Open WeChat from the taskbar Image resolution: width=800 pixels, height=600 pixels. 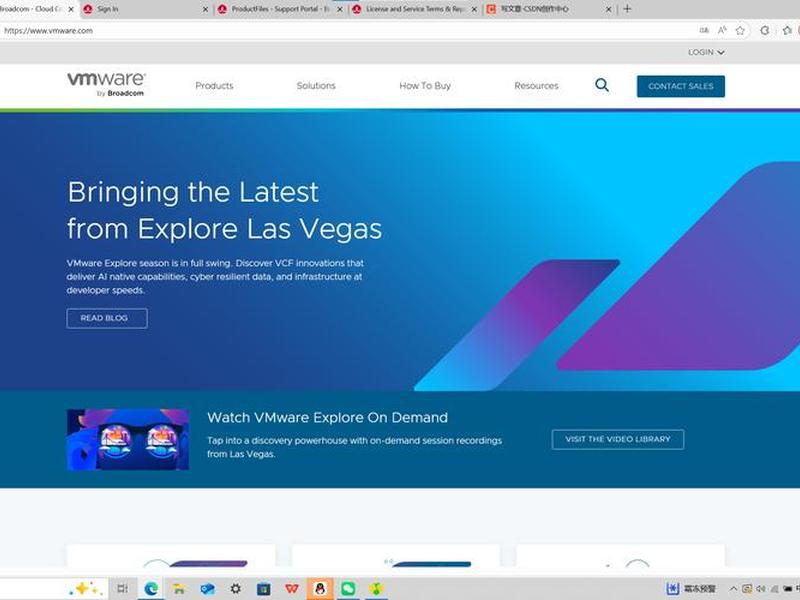(x=348, y=589)
